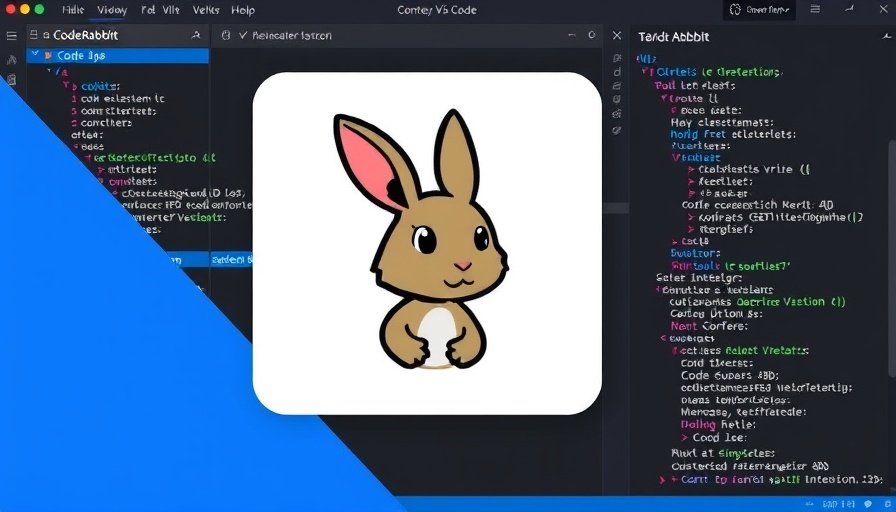The width and height of the screenshot is (896, 512).
Task: Click the chat bubble icon in the status bar
Action: (x=869, y=505)
